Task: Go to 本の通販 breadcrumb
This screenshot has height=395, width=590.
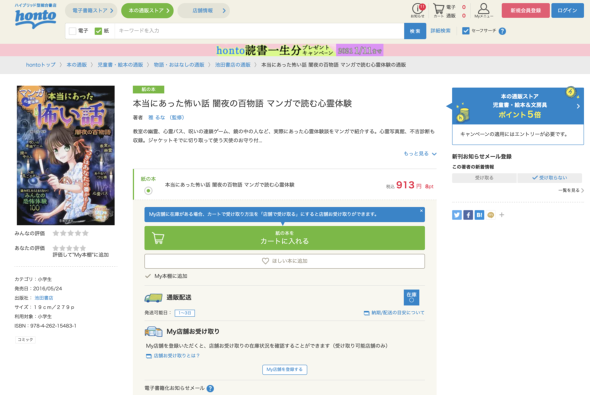Action: (77, 65)
